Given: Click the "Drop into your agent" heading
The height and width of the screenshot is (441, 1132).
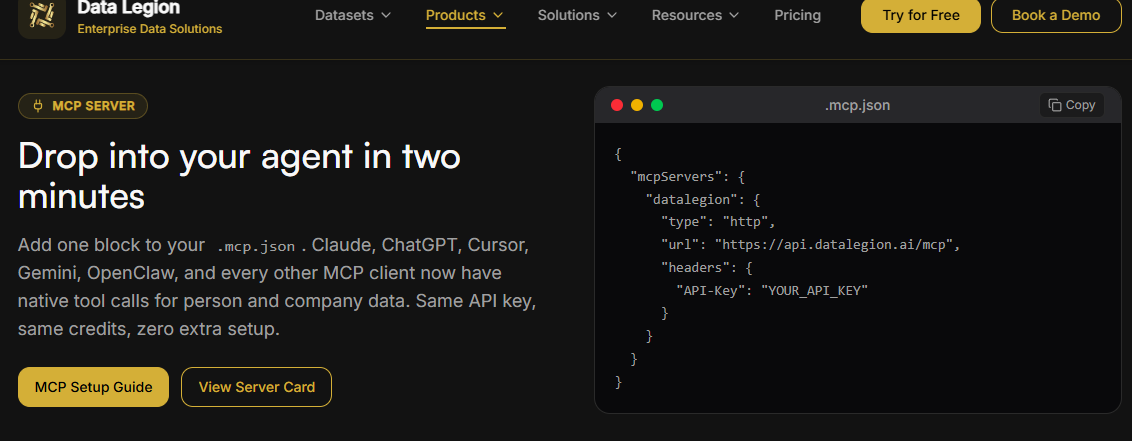Looking at the screenshot, I should click(239, 176).
